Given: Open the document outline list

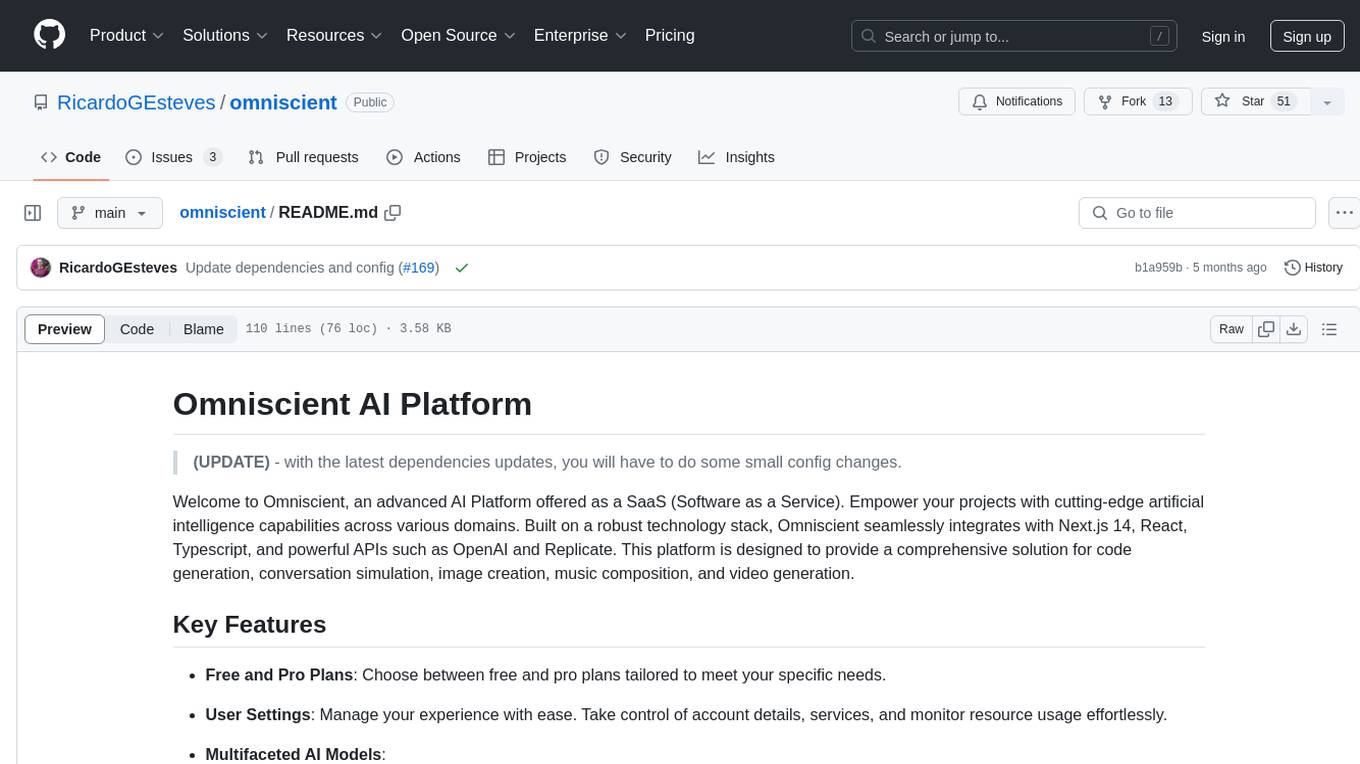Looking at the screenshot, I should click(1329, 329).
